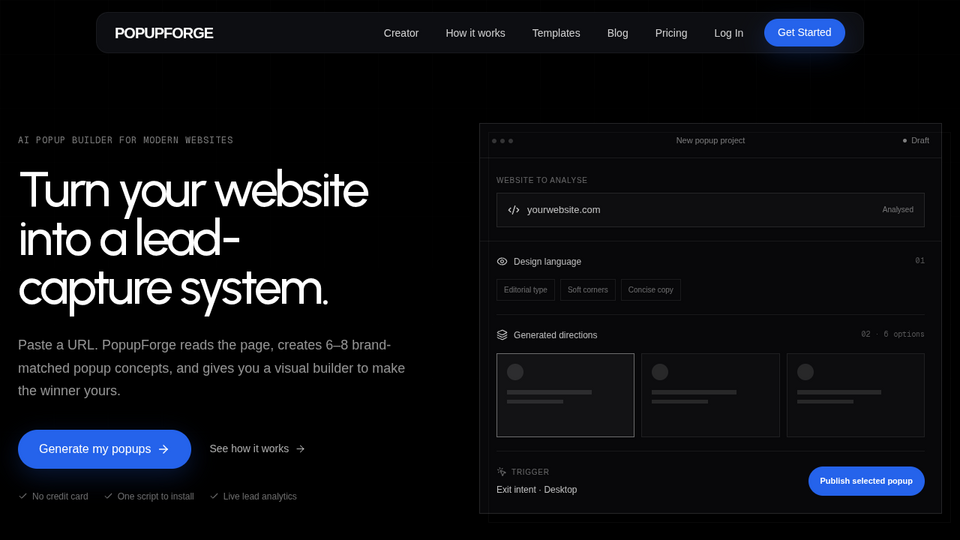Click the Design language heading
This screenshot has width=960, height=540.
tap(547, 261)
